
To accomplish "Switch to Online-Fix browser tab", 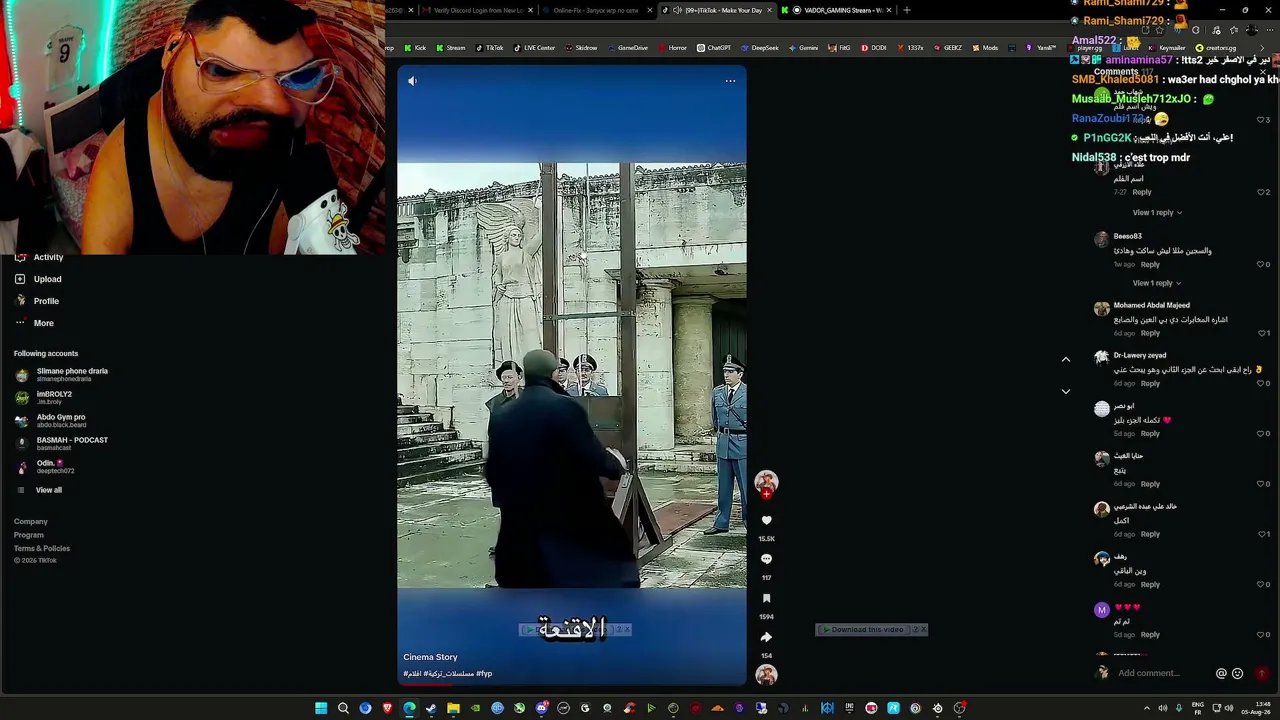I will click(596, 10).
